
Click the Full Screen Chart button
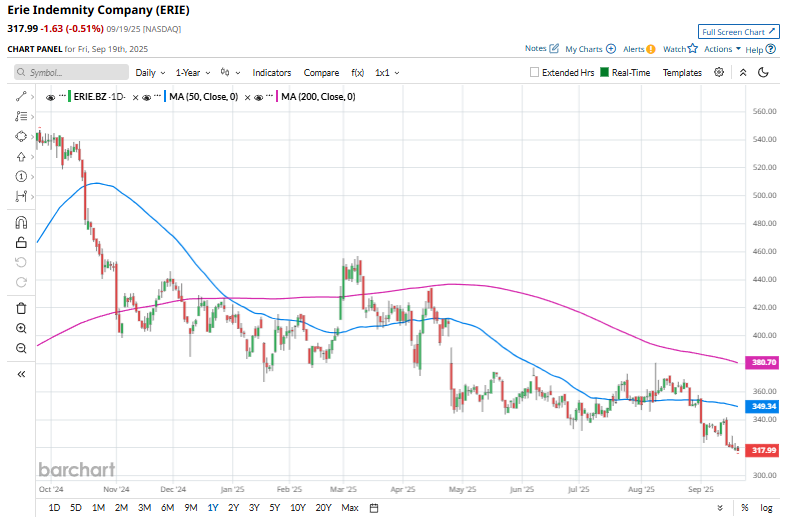pyautogui.click(x=737, y=32)
